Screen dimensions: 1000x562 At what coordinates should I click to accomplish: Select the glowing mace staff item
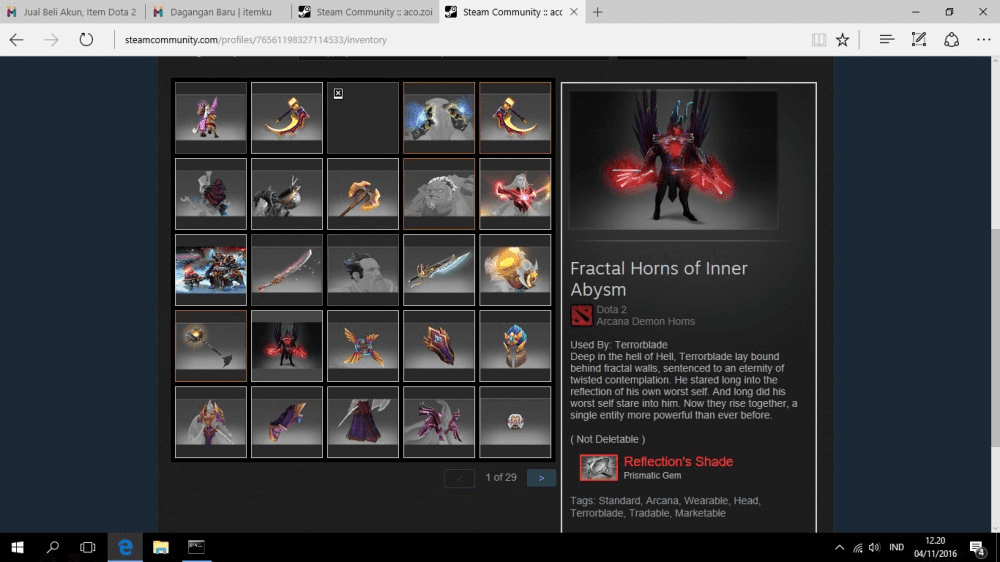(x=210, y=346)
